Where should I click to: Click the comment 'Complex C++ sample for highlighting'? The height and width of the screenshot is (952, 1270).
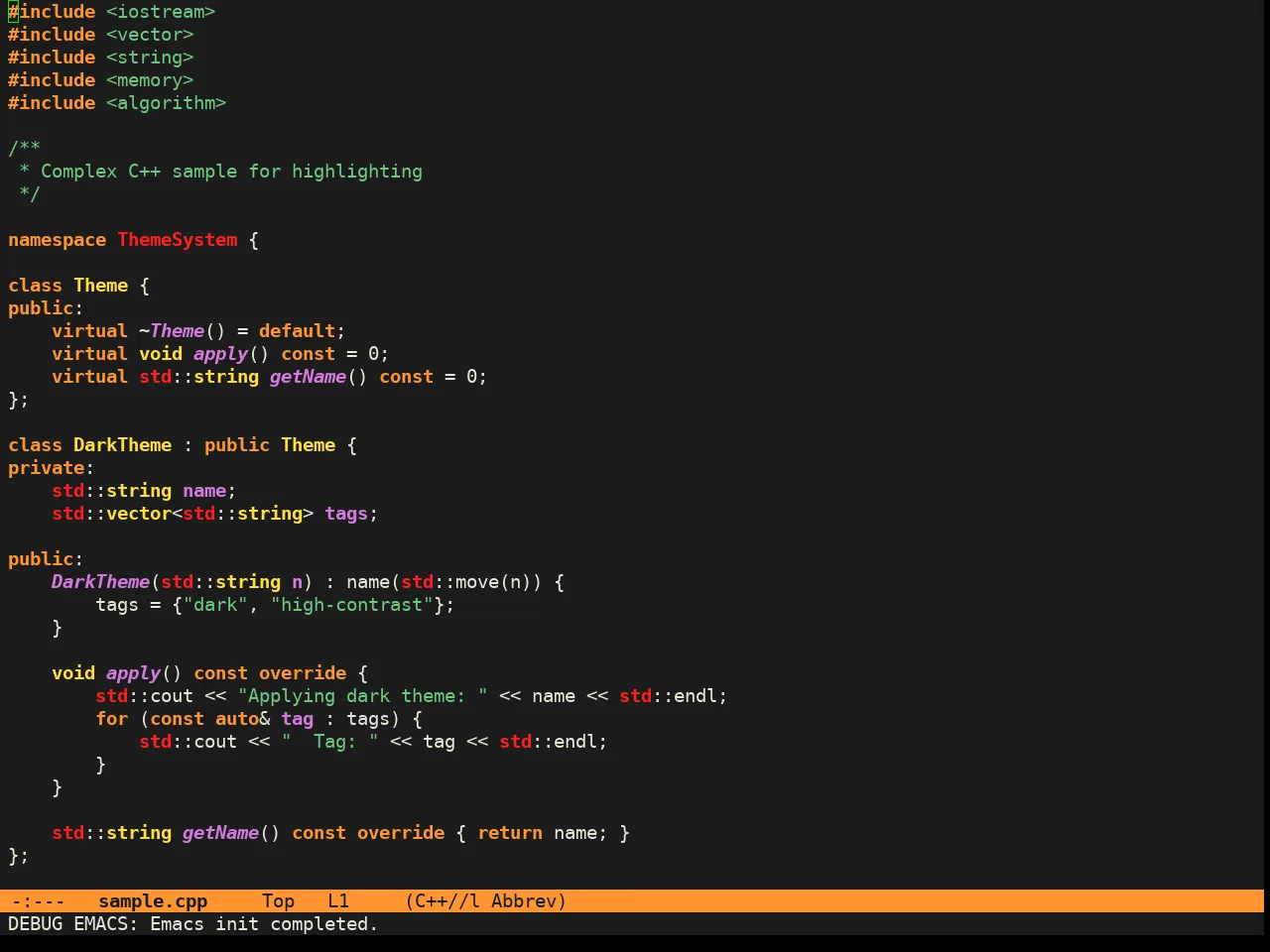(x=231, y=172)
